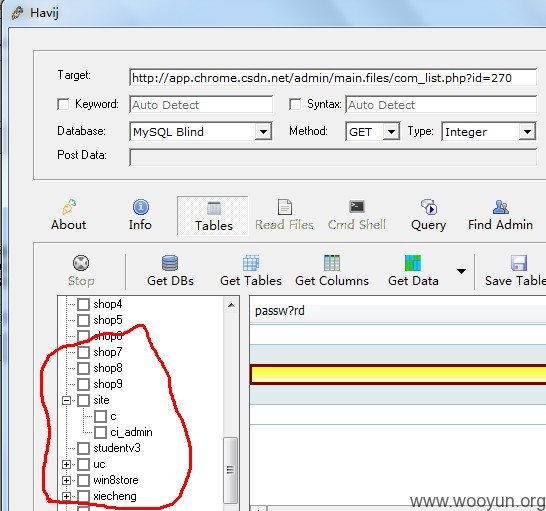
Task: Enable the Syntax checkbox
Action: 295,104
